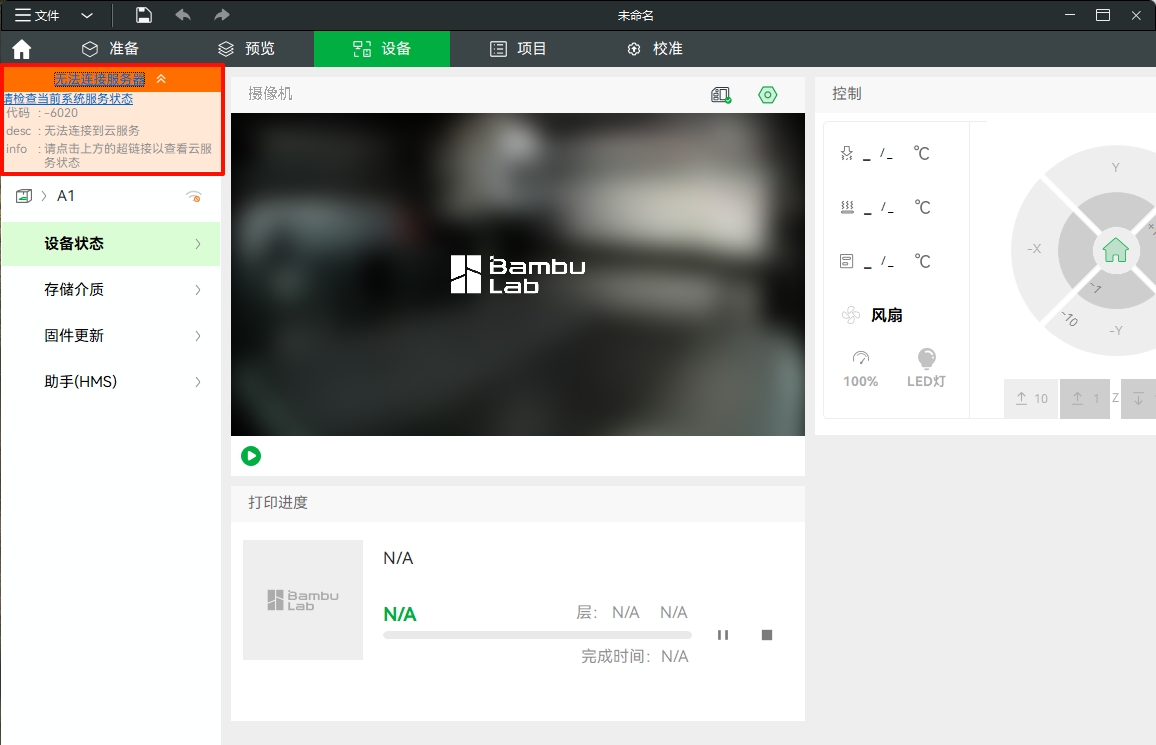Select the A1 printer name
The width and height of the screenshot is (1156, 745).
click(x=66, y=196)
